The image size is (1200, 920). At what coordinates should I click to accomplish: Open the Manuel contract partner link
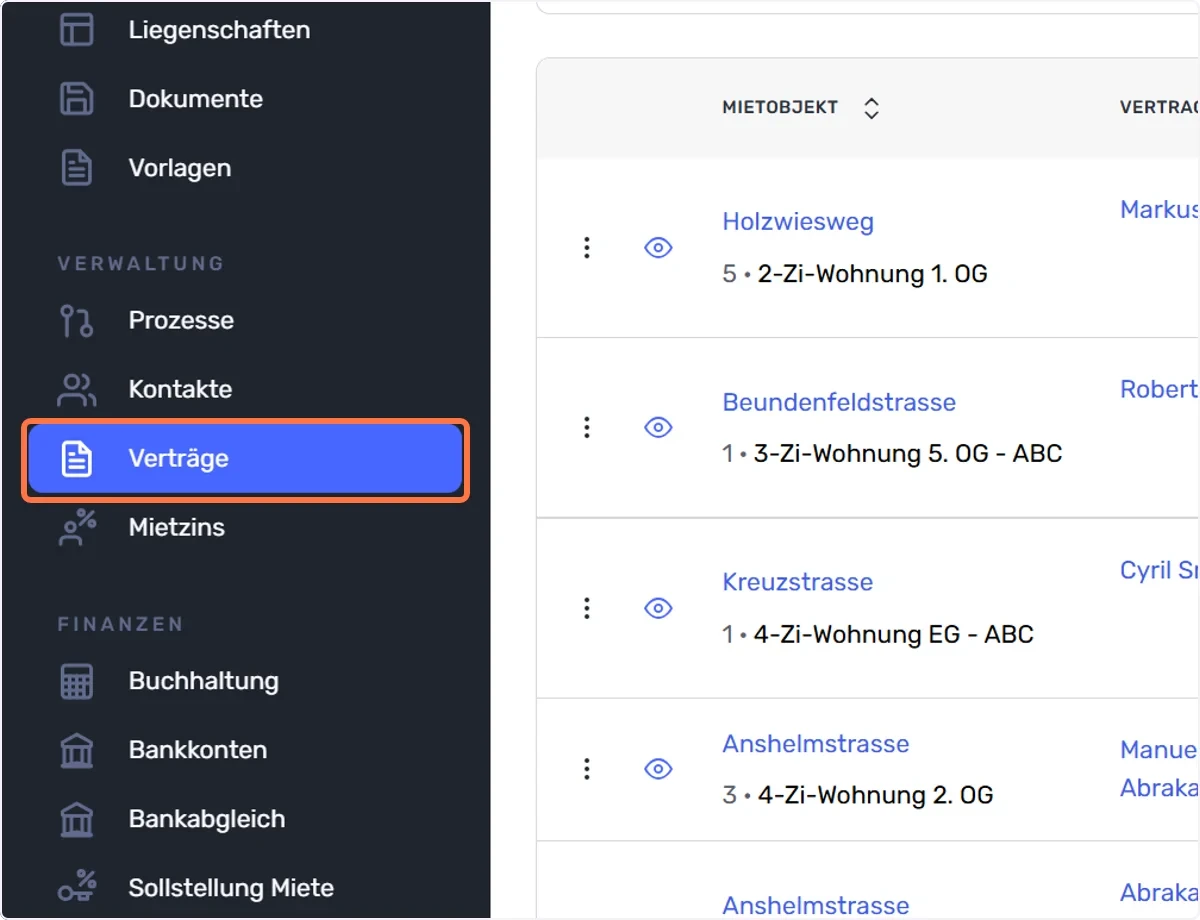(x=1159, y=750)
